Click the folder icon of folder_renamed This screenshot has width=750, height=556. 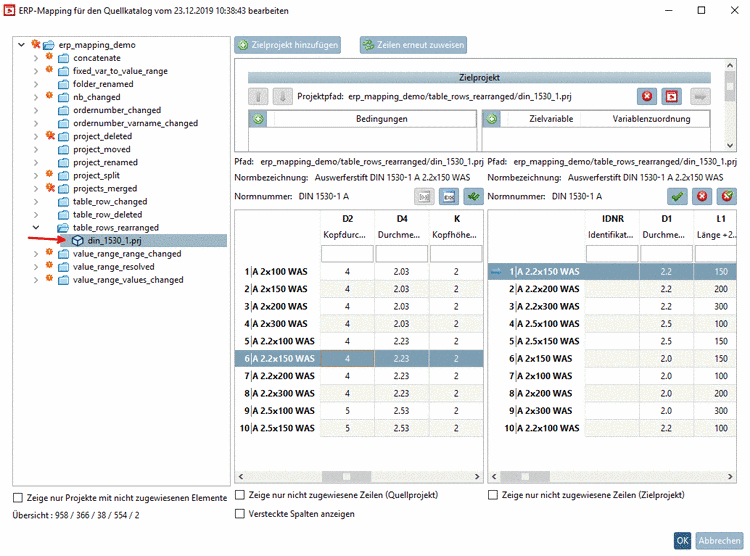[64, 84]
